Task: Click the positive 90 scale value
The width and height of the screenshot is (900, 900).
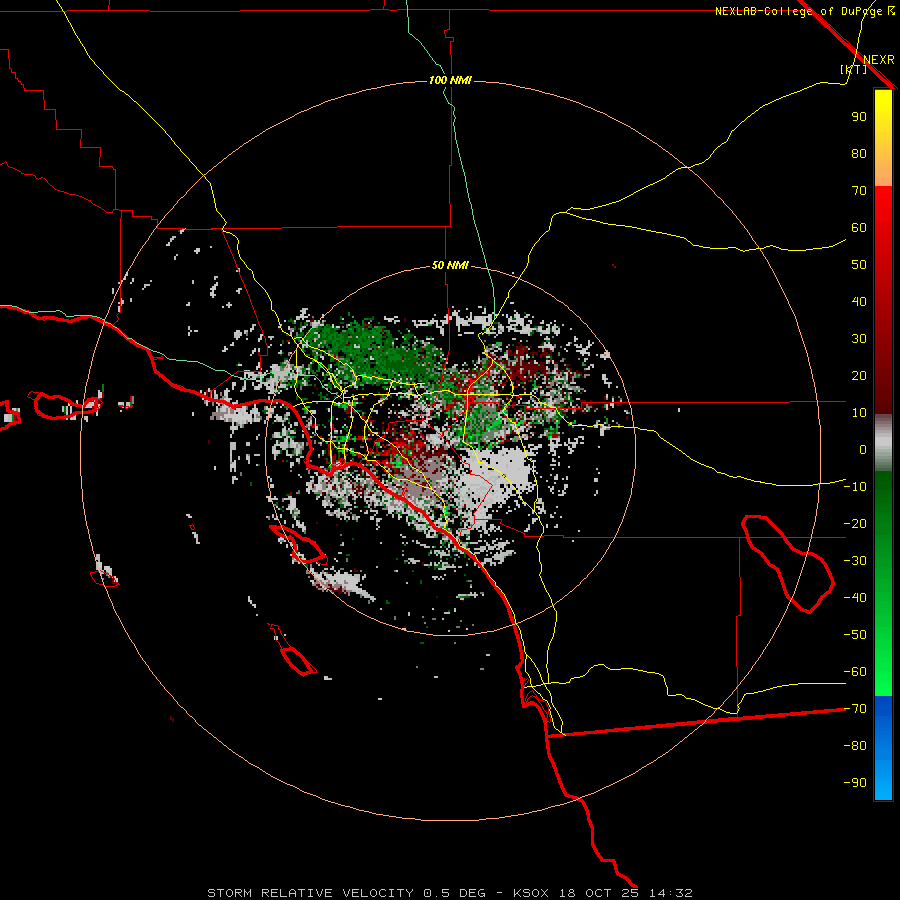Action: 859,117
